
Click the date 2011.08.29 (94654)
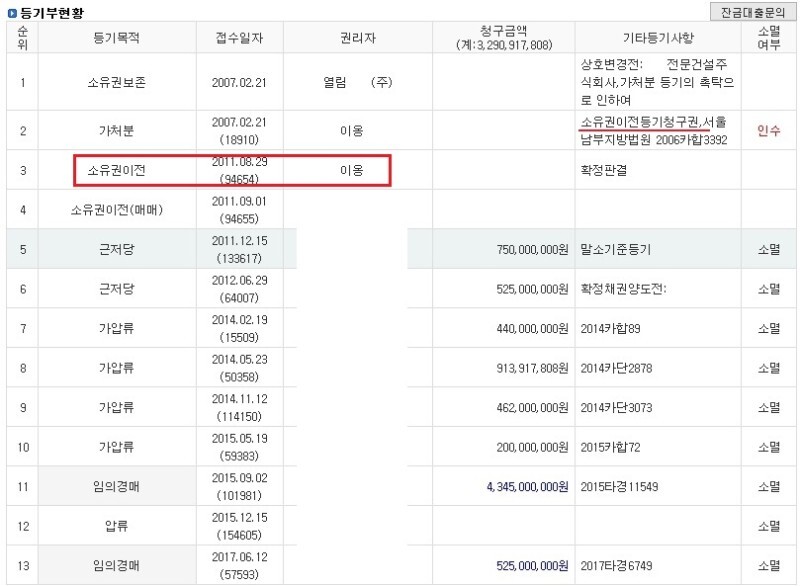pyautogui.click(x=239, y=170)
